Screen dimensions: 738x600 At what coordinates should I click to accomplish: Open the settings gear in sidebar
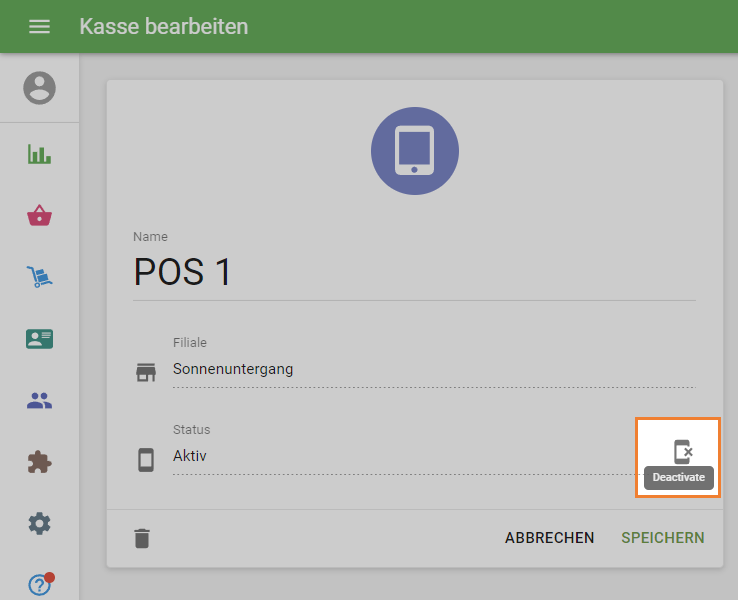39,523
